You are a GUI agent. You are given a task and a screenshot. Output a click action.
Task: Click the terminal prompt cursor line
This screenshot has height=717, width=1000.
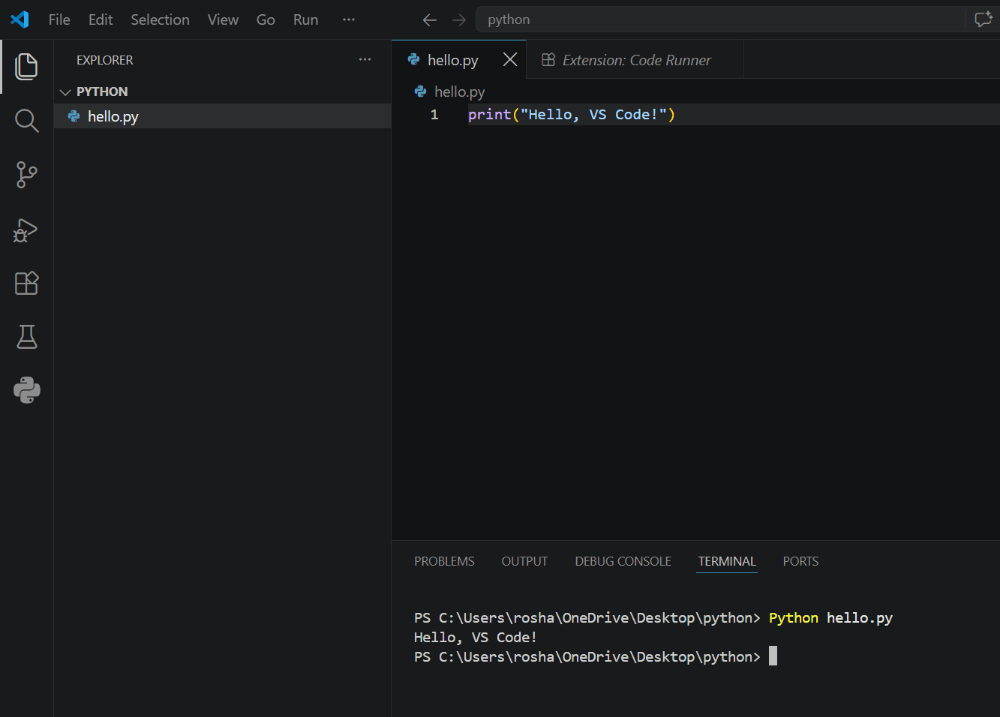pos(596,656)
